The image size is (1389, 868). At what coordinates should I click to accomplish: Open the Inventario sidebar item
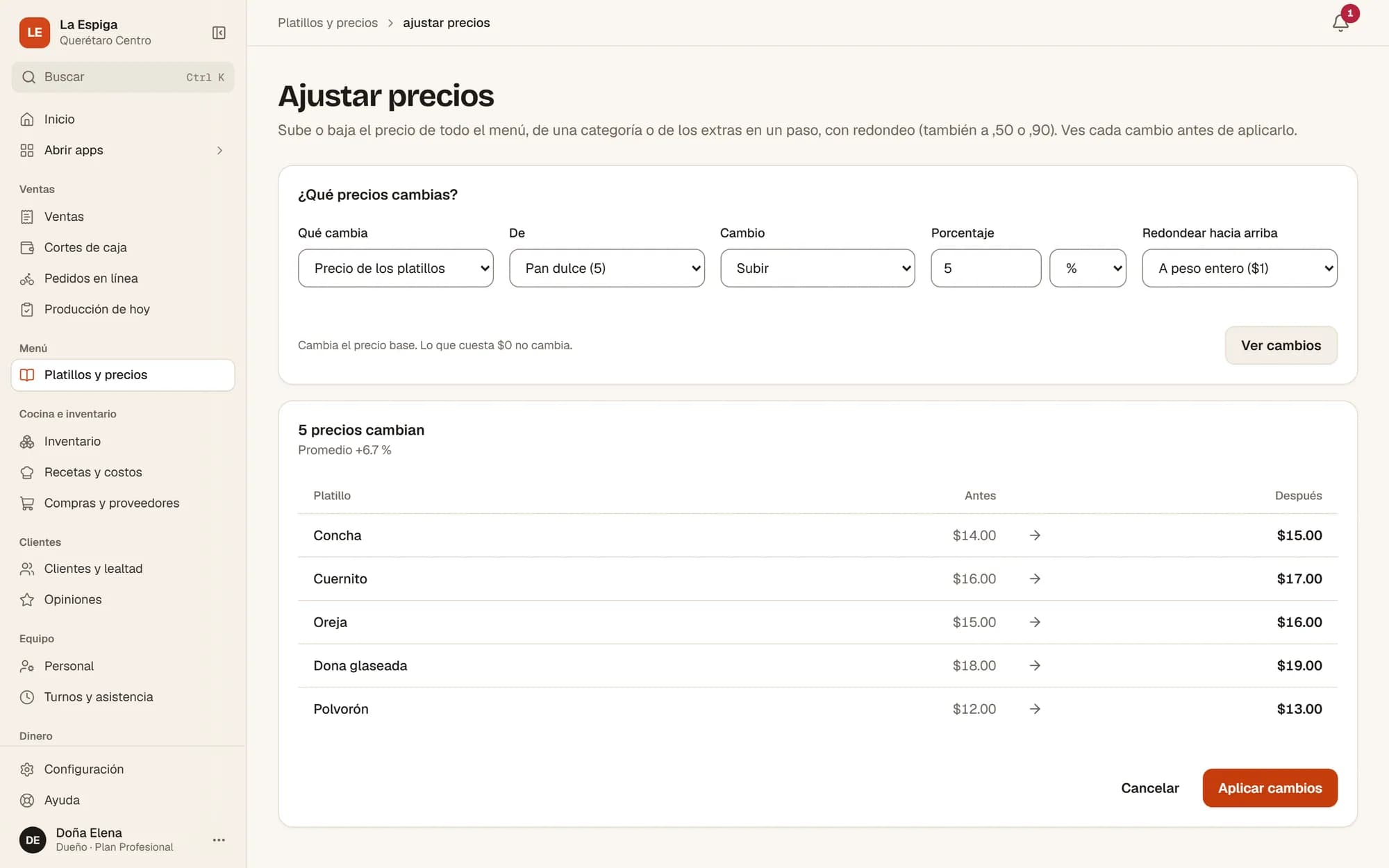[123, 442]
